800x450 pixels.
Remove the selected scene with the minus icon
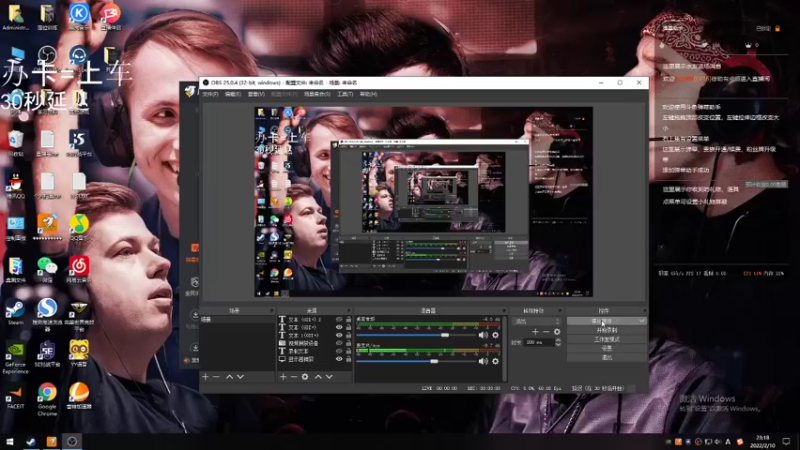[216, 377]
